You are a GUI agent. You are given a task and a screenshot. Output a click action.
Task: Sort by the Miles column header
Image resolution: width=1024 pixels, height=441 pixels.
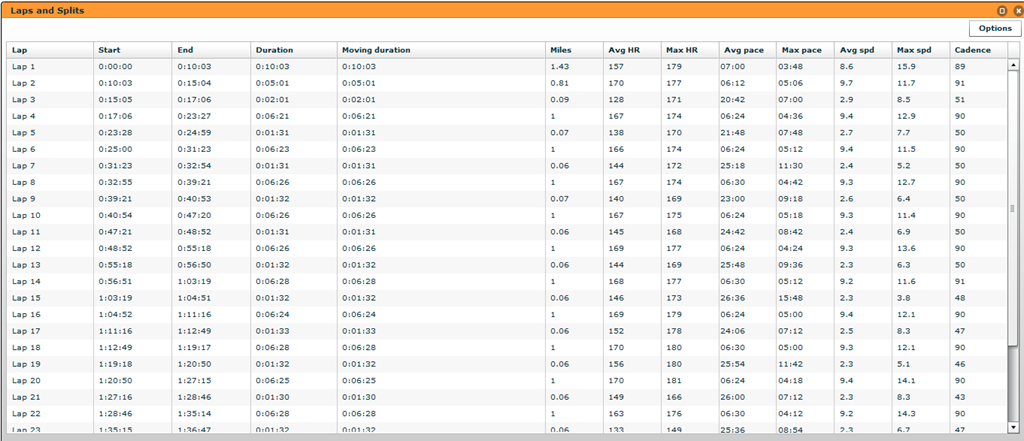(575, 50)
